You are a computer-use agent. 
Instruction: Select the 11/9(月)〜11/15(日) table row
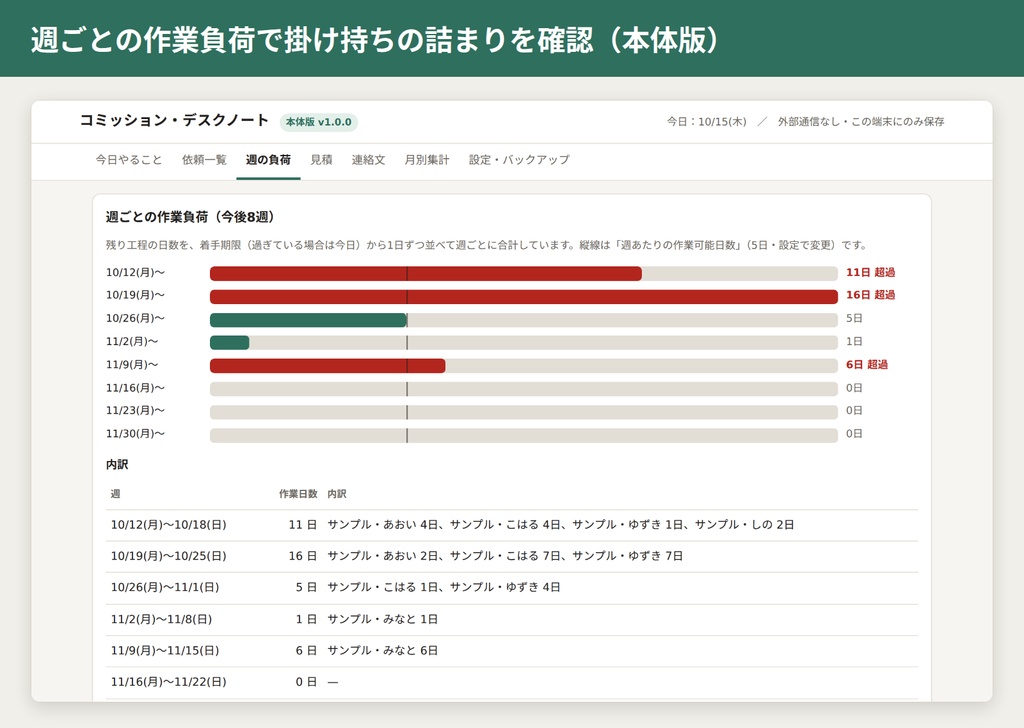tap(512, 651)
